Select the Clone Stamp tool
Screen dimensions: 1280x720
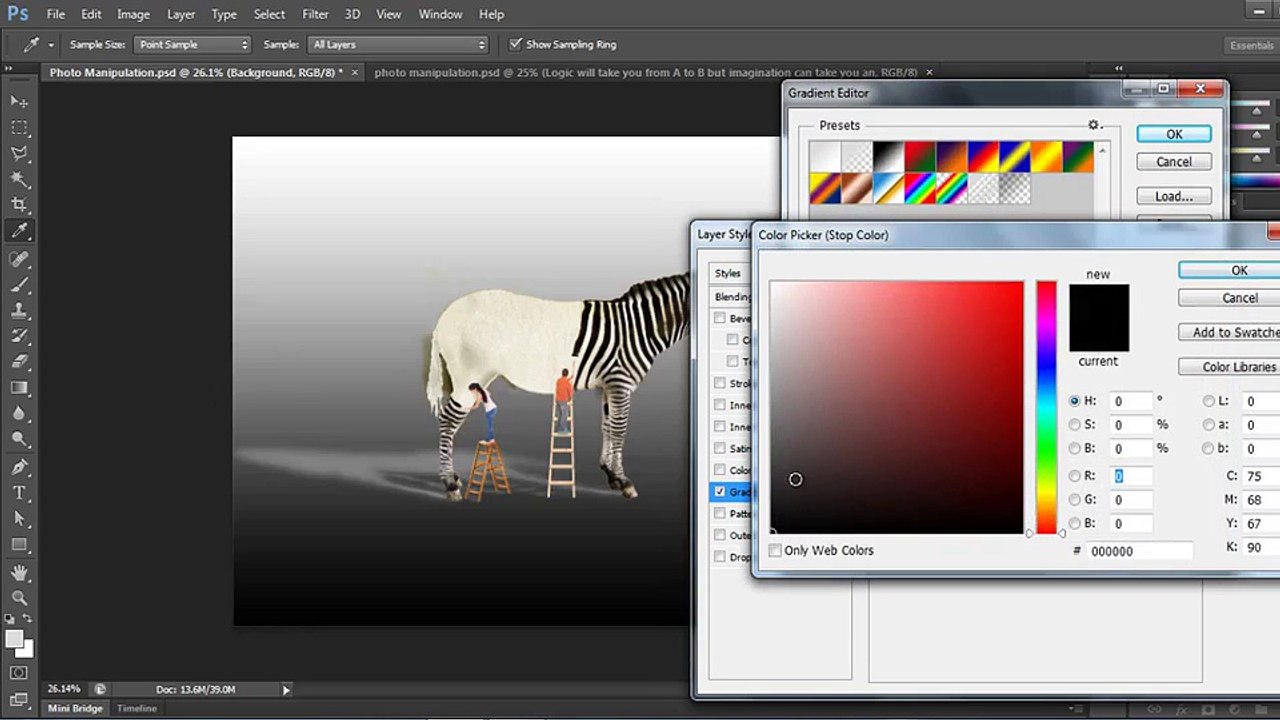[x=19, y=310]
